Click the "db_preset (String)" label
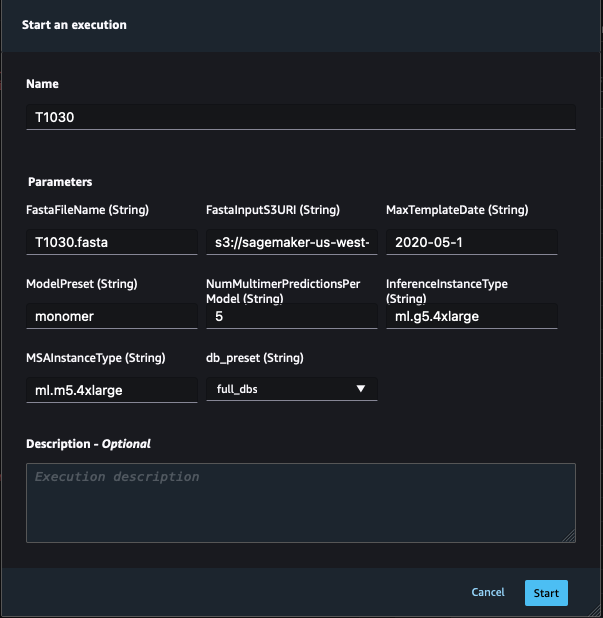 [x=255, y=358]
